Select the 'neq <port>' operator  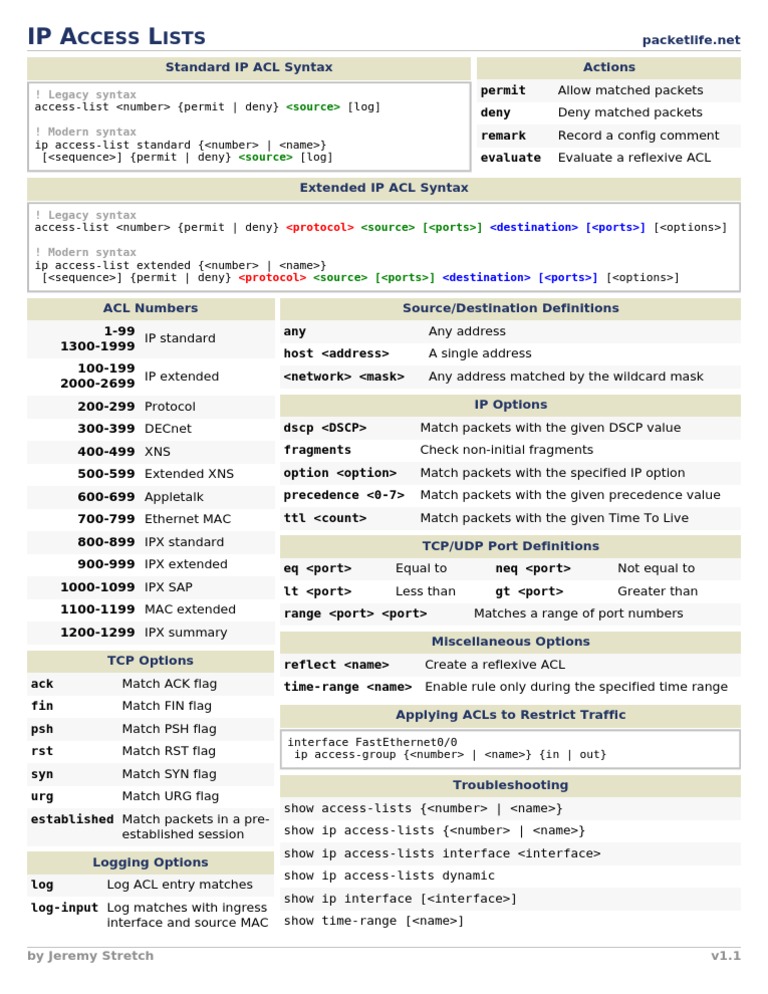coord(533,568)
